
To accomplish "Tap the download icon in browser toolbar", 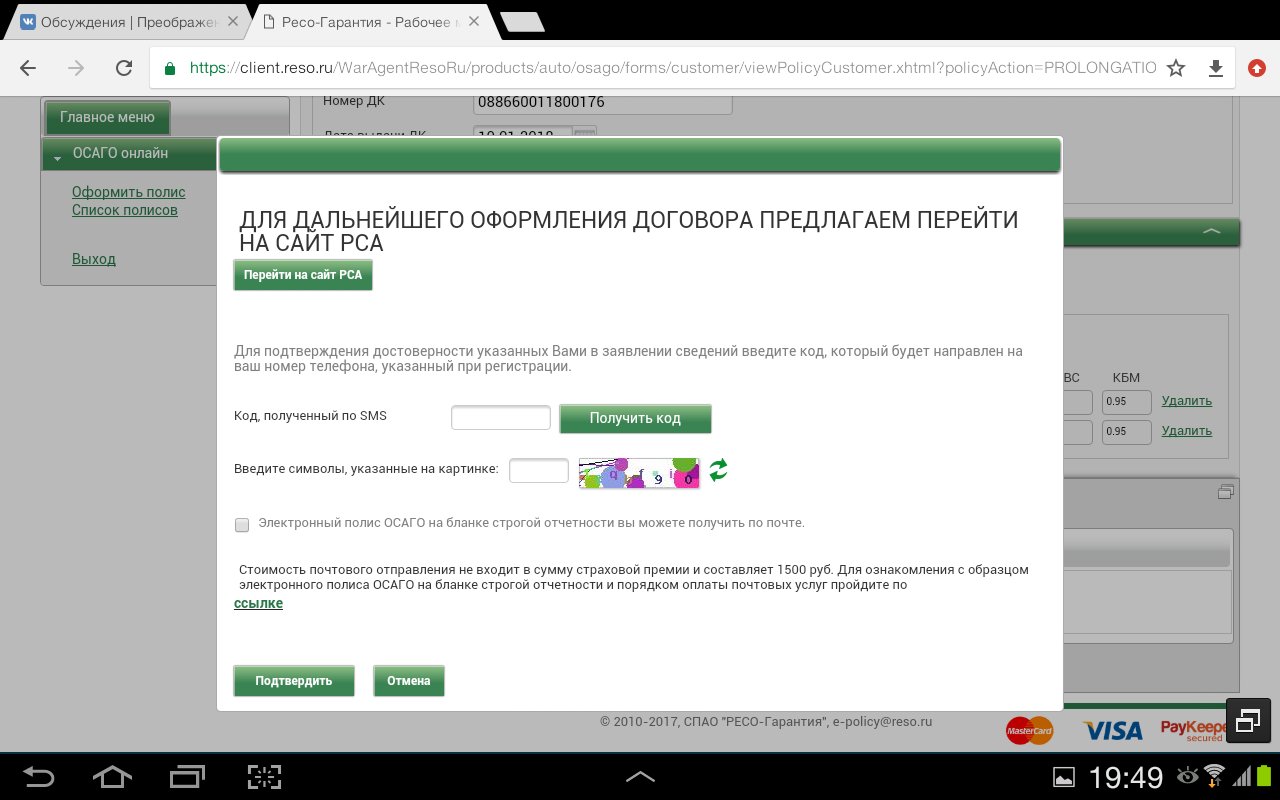I will [1216, 68].
